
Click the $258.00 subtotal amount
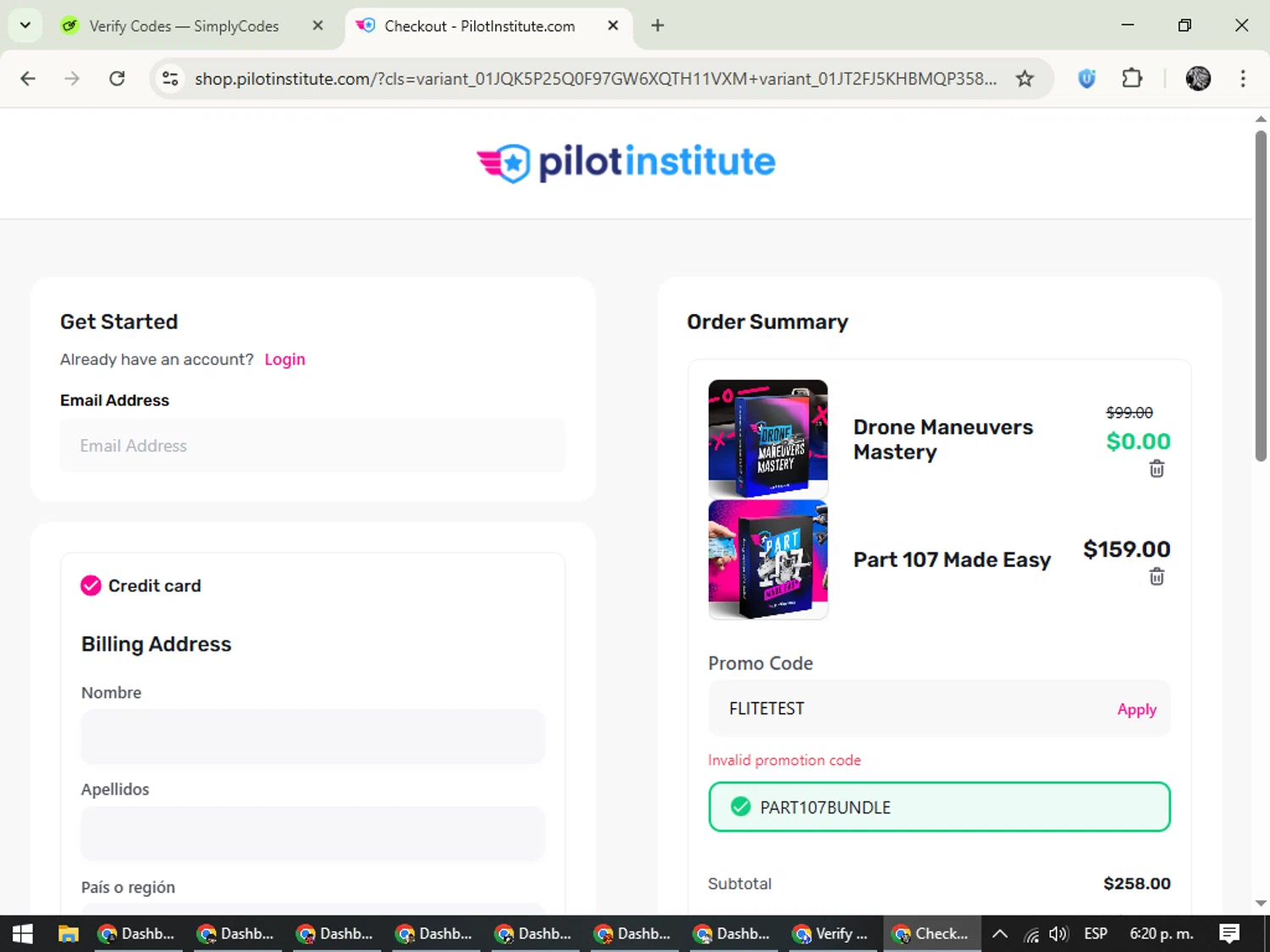click(1136, 883)
